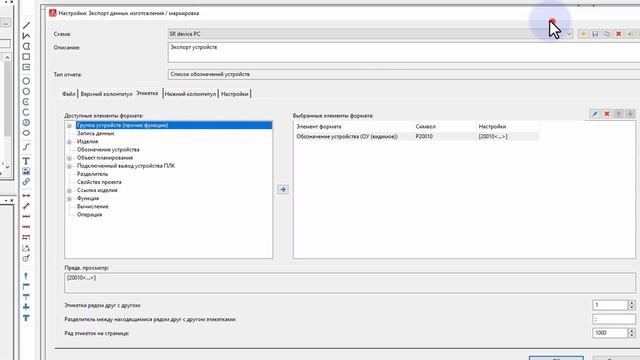Image resolution: width=640 pixels, height=360 pixels.
Task: Select the linear dimension tool in left toolbar
Action: click(26, 196)
